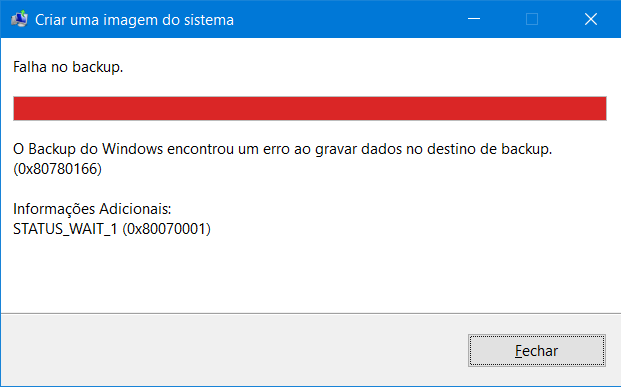Minimize the Criar uma imagem do sistema window
Screen dimensions: 621x390
[x=474, y=19]
